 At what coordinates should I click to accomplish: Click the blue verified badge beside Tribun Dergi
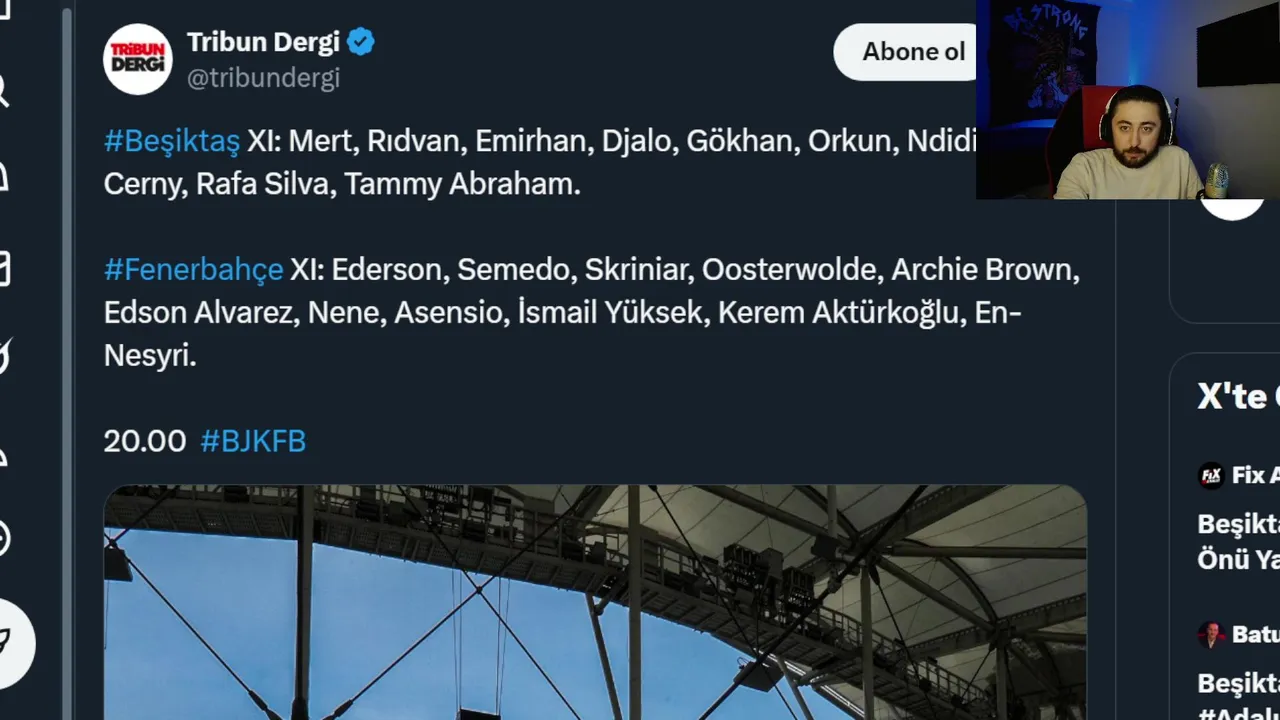pos(361,42)
